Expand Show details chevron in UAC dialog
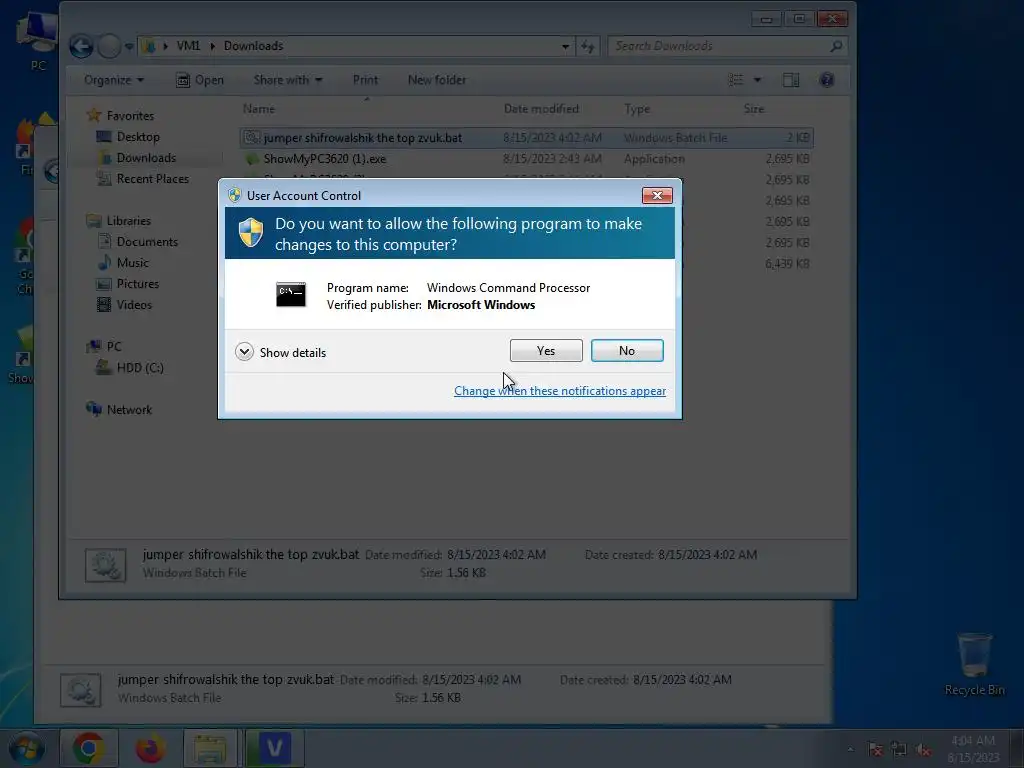This screenshot has width=1024, height=768. pos(244,352)
